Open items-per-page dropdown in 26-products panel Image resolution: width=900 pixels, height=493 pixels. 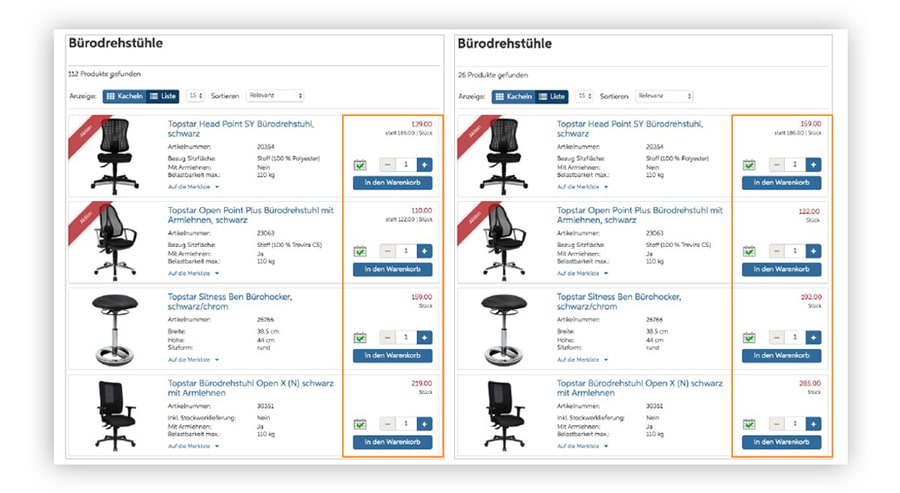584,96
